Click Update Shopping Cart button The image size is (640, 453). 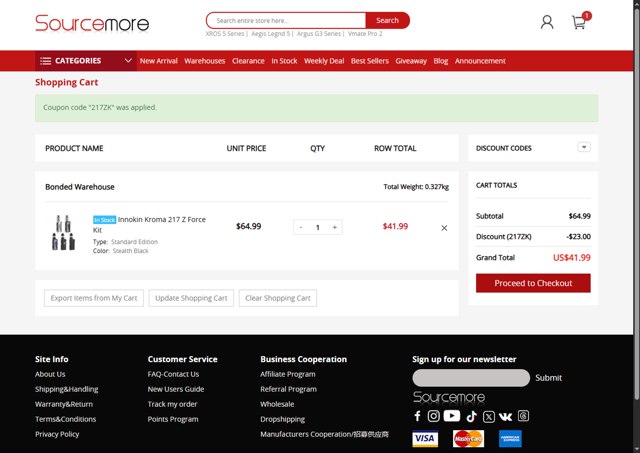click(191, 298)
